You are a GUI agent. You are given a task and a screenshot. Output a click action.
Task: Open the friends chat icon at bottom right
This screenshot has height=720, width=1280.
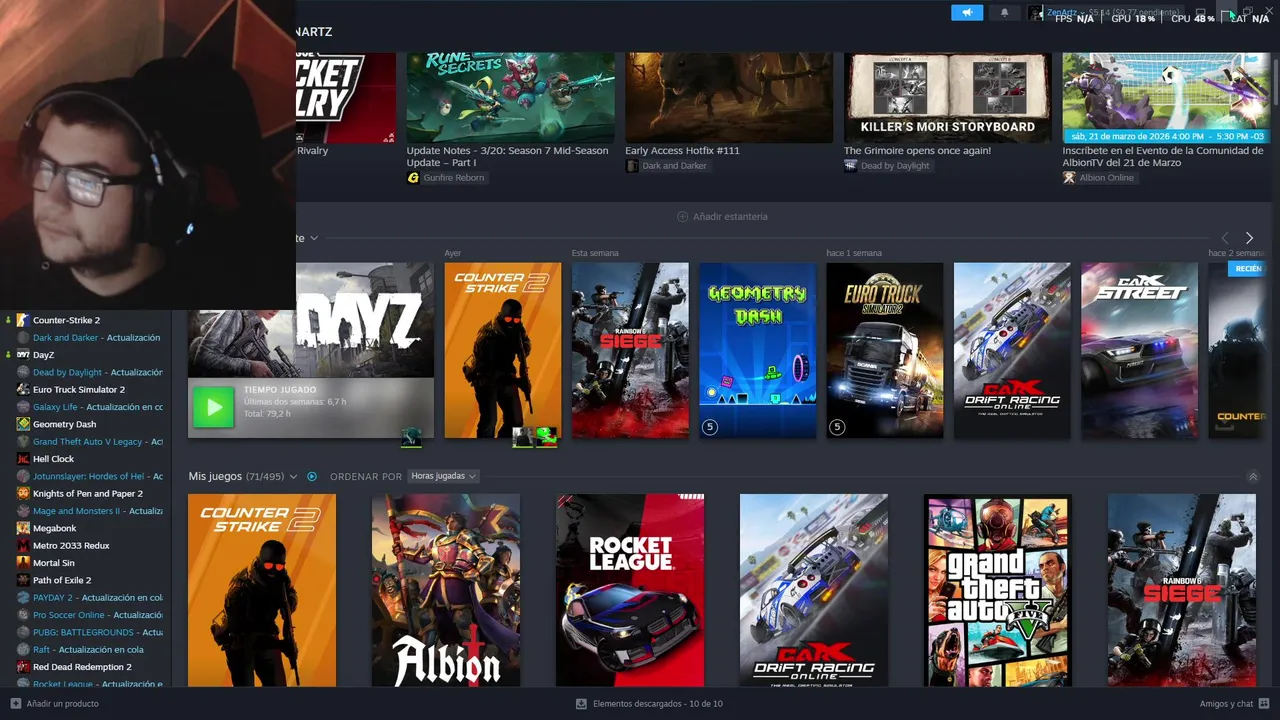click(x=1265, y=704)
